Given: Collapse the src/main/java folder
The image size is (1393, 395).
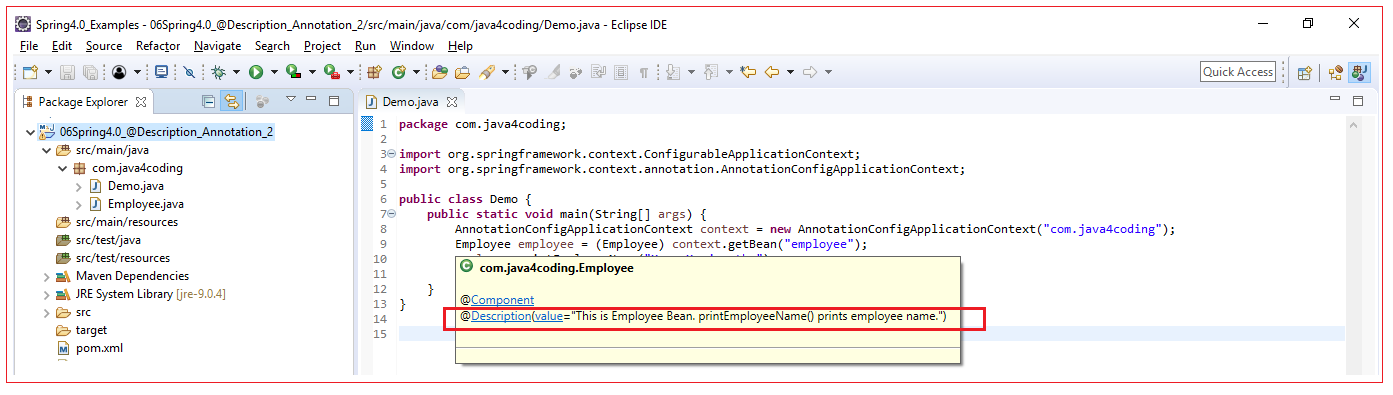Looking at the screenshot, I should click(46, 150).
